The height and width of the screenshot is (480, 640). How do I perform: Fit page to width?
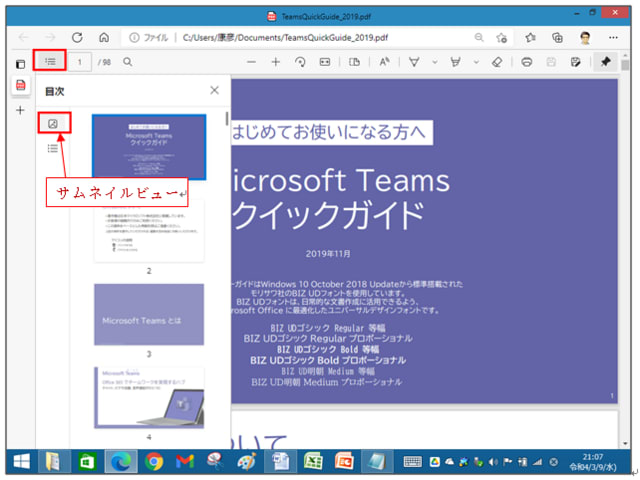pos(325,62)
